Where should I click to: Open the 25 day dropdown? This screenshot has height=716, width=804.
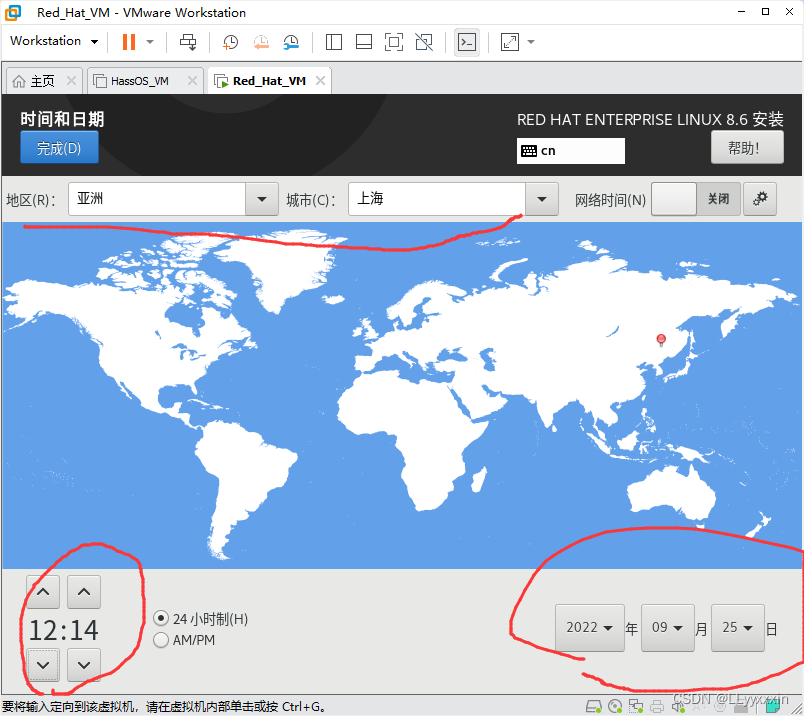[738, 628]
